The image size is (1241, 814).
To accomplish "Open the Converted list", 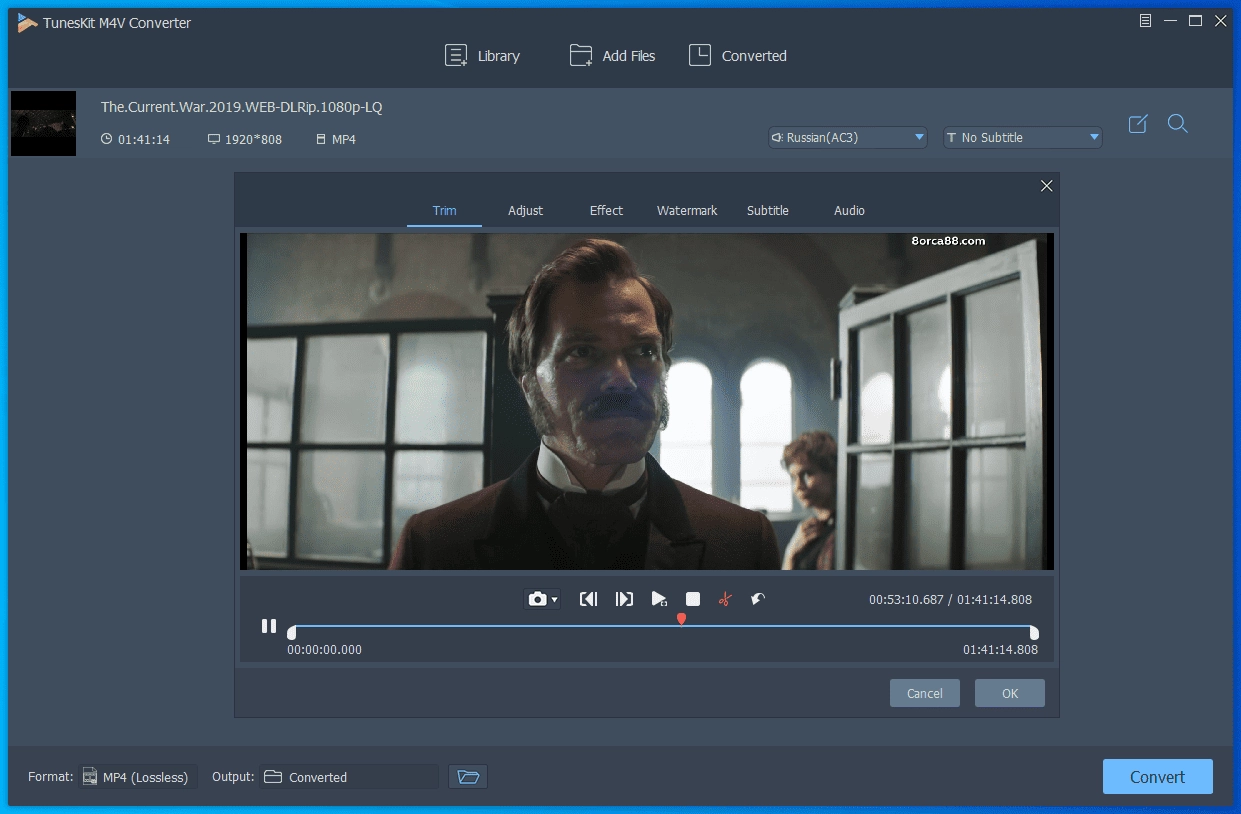I will click(738, 56).
